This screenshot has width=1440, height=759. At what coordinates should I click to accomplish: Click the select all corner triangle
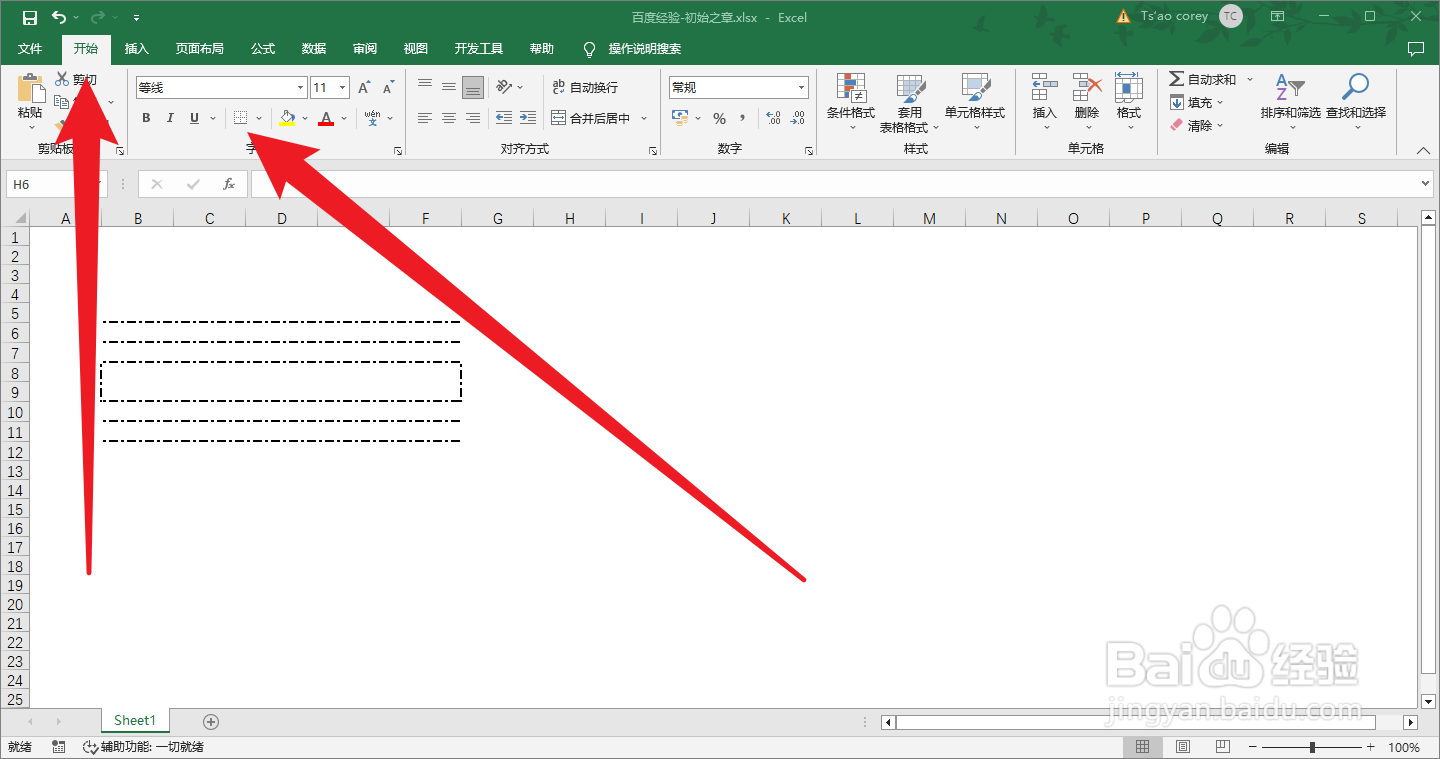tap(18, 219)
